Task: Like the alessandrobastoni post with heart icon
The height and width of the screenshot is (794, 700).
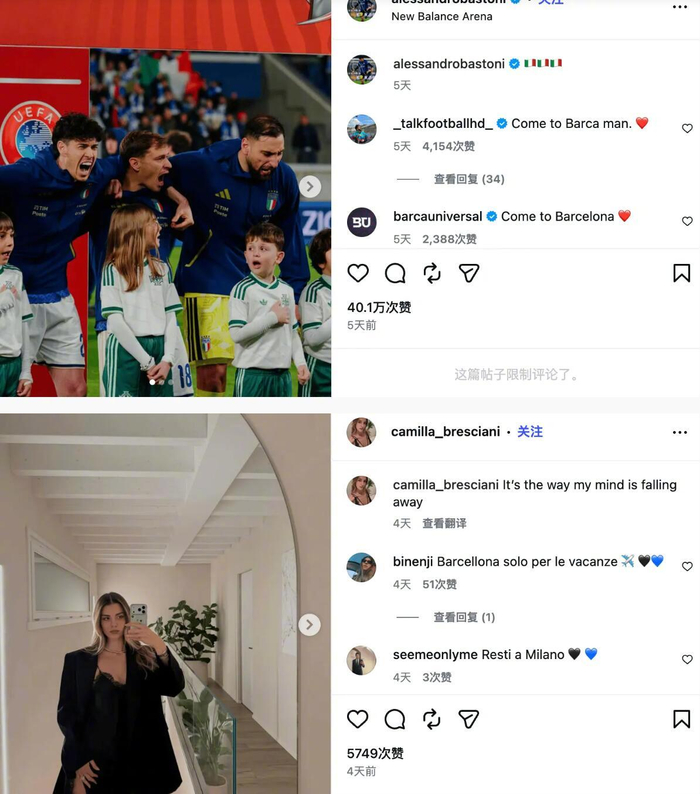Action: tap(358, 273)
